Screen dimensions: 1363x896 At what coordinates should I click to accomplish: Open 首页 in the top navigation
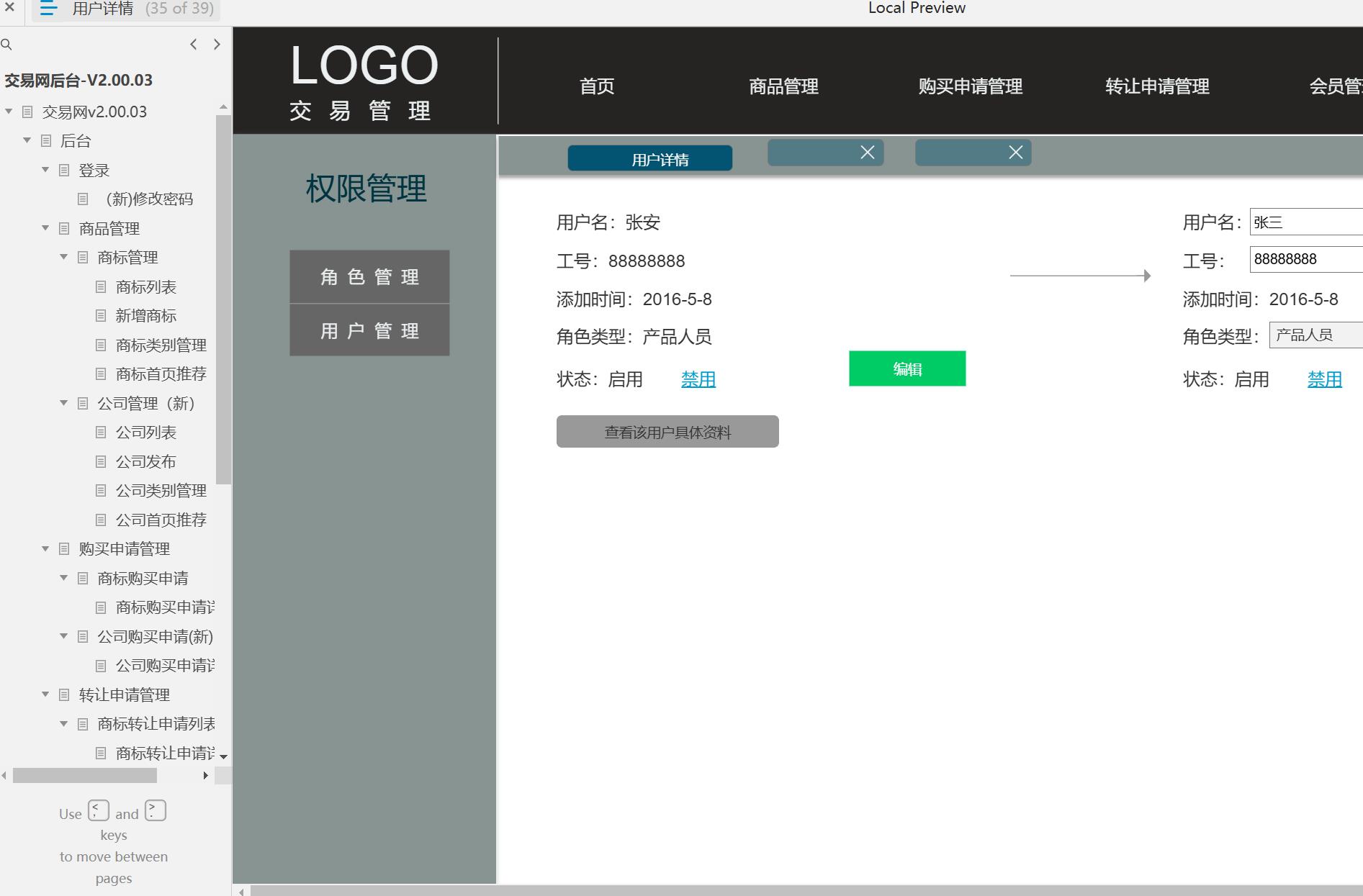tap(597, 86)
